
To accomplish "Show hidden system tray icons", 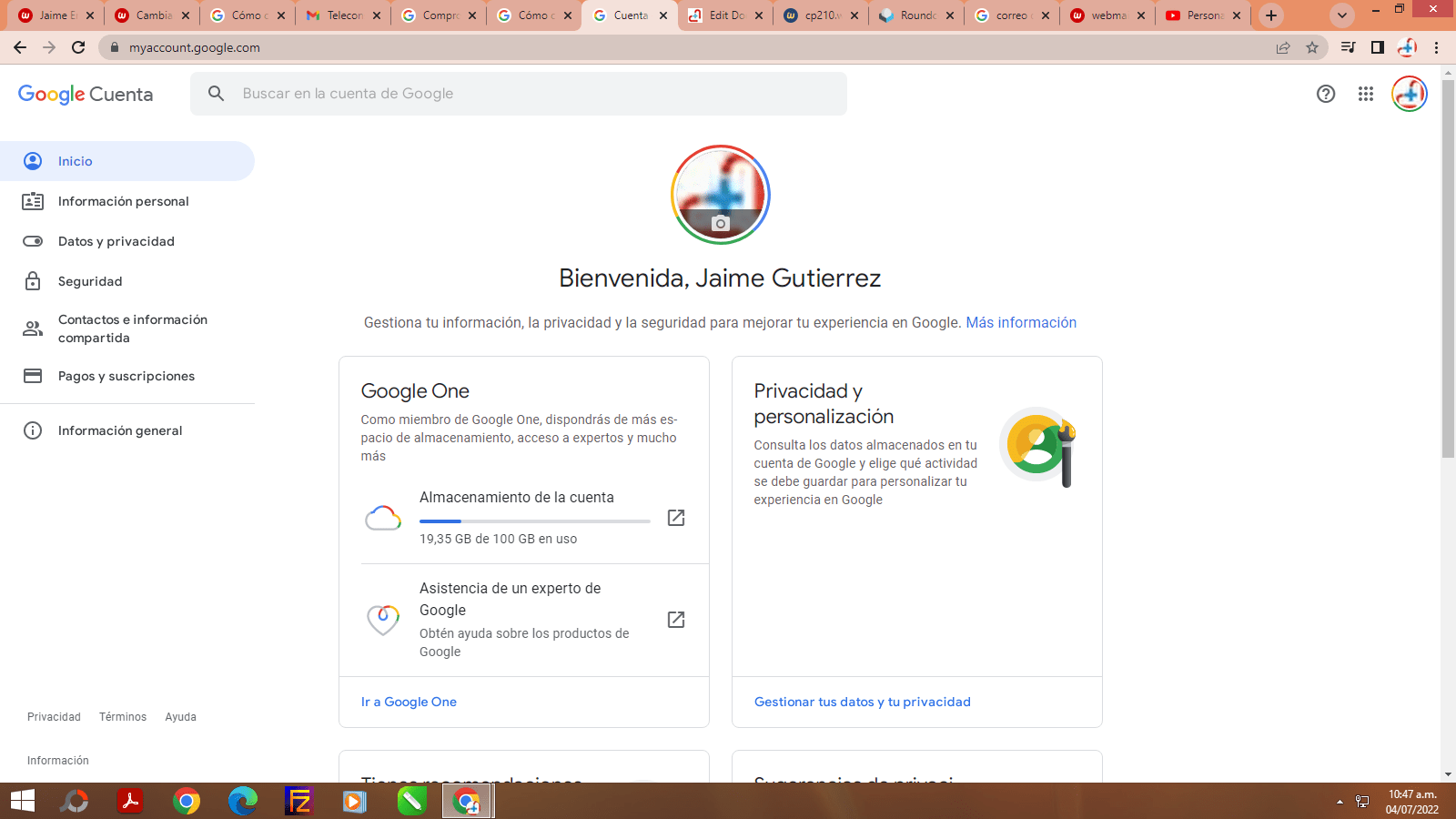I will (1340, 802).
